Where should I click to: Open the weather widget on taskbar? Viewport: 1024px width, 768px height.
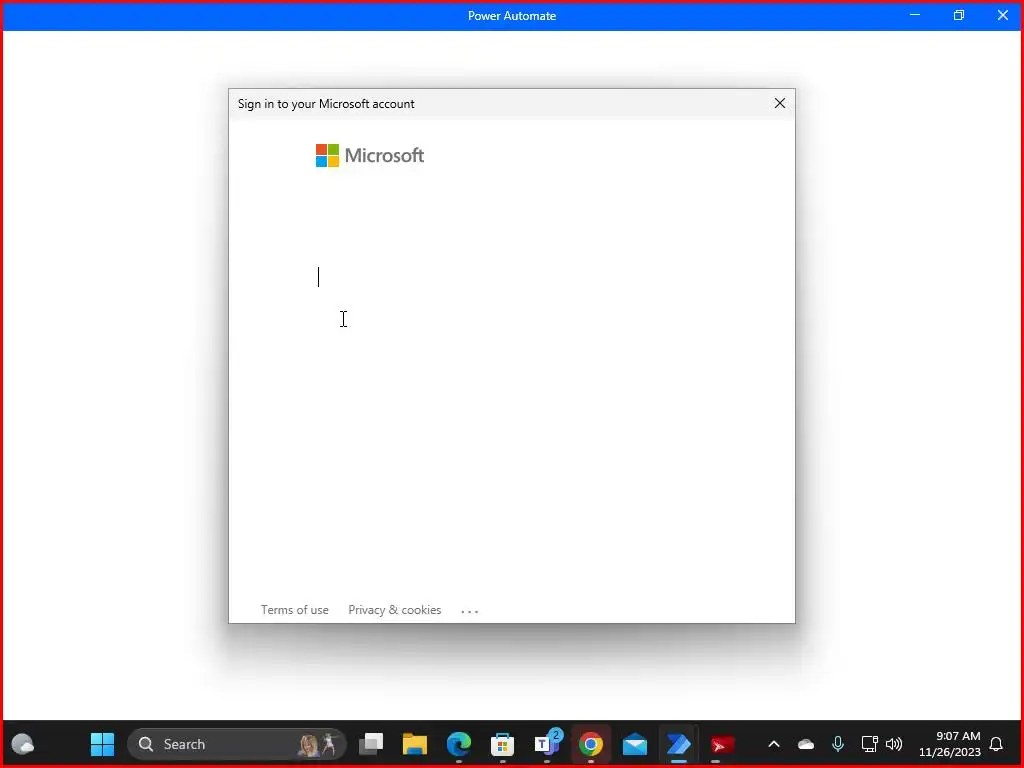(x=23, y=744)
